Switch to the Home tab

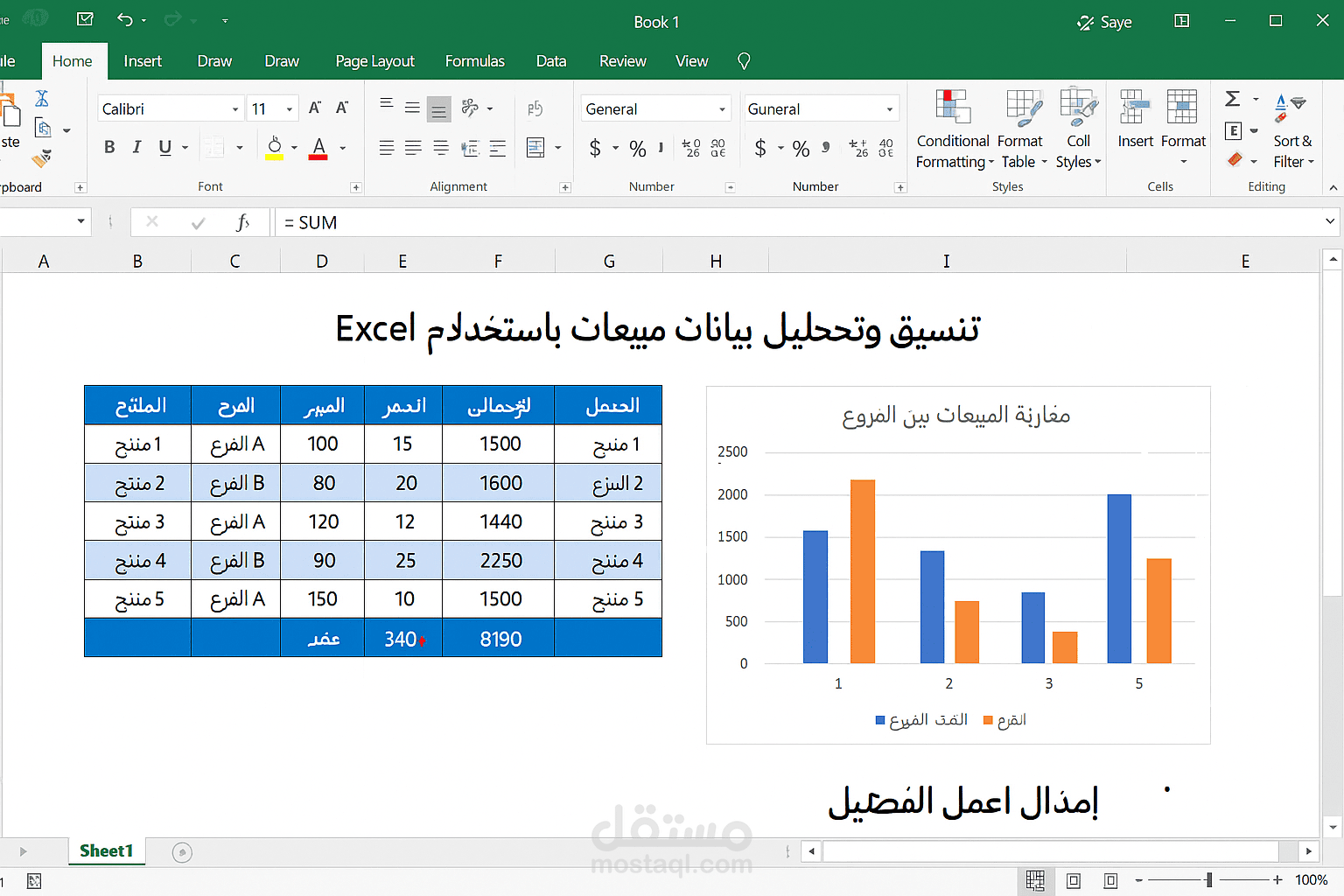[72, 61]
